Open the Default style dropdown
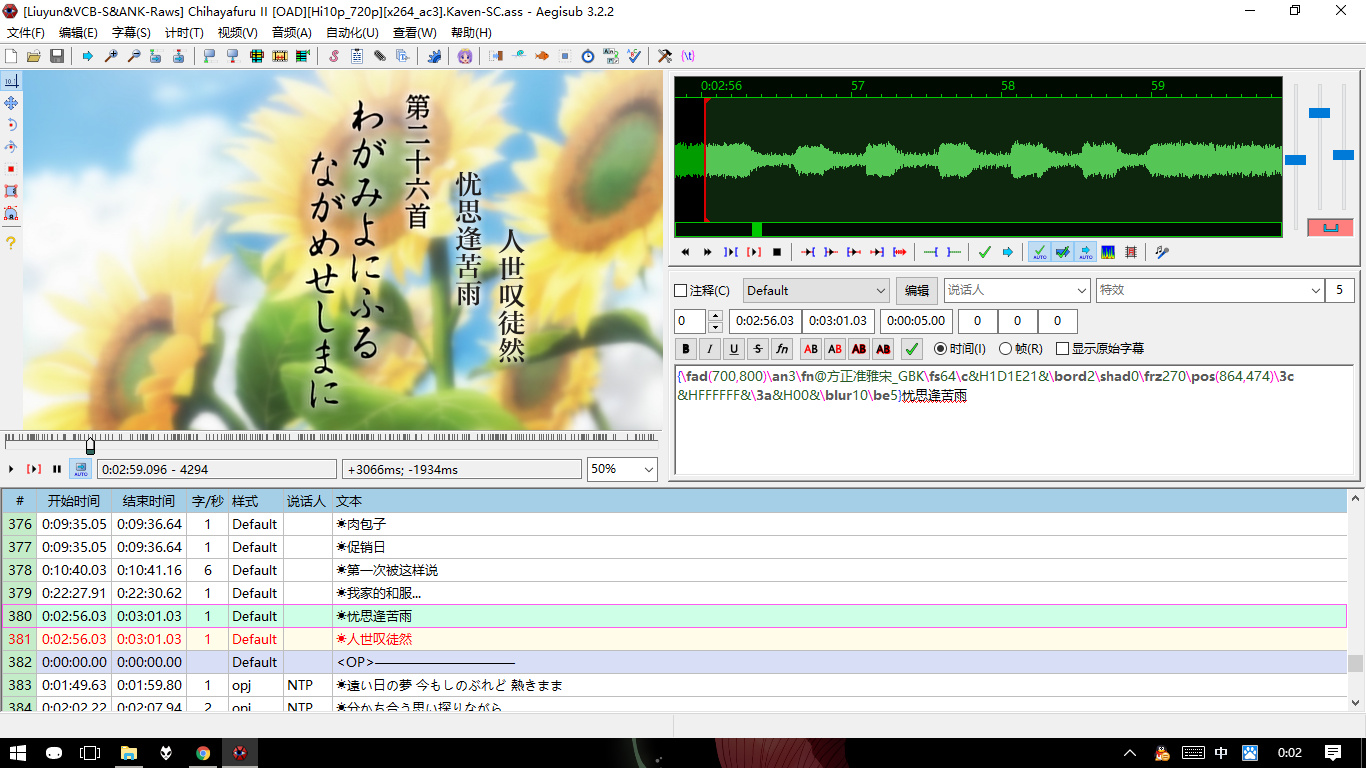Screen dimensions: 1366x768 click(x=816, y=291)
